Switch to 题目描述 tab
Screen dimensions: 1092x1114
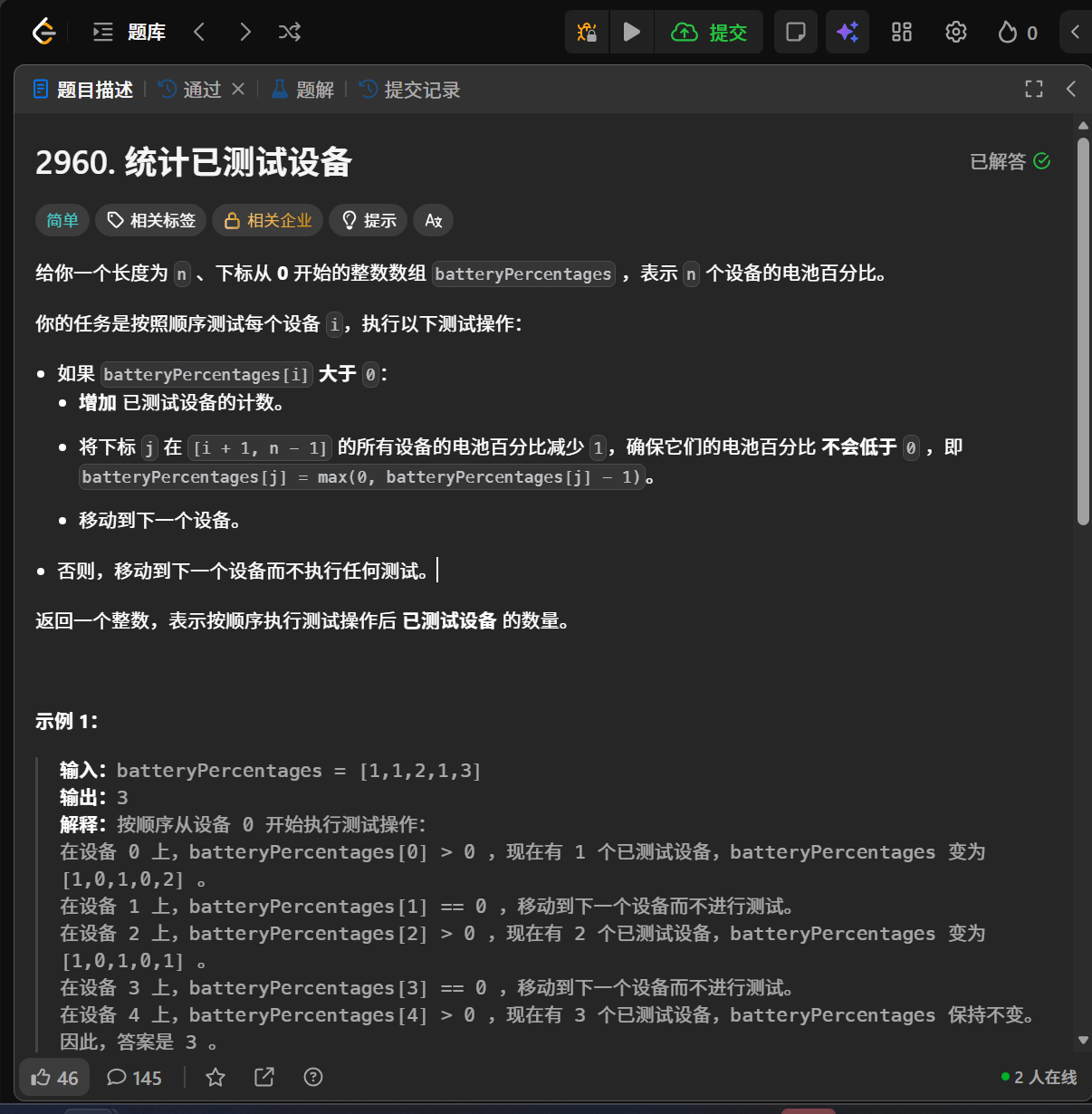[82, 90]
